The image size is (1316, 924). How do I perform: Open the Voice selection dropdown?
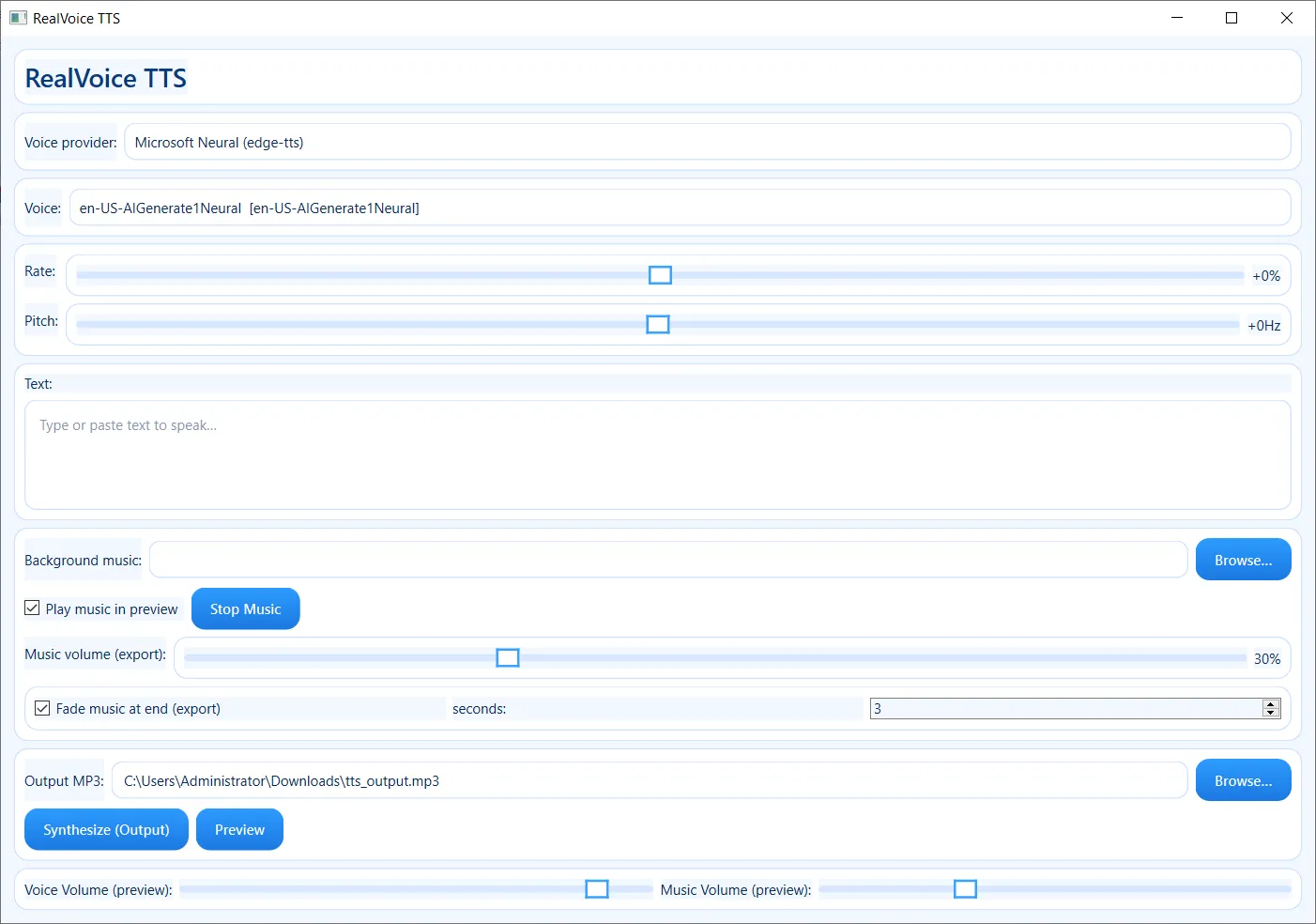pyautogui.click(x=680, y=208)
